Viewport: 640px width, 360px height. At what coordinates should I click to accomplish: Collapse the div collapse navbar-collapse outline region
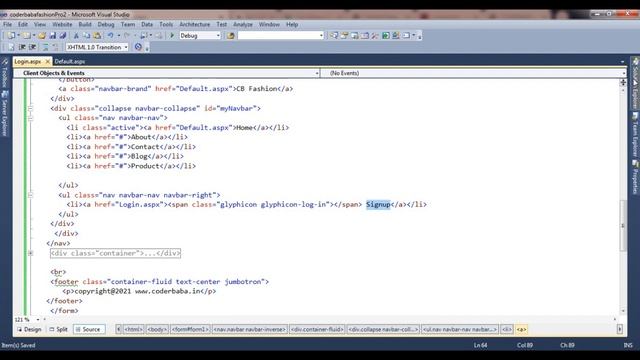point(31,108)
